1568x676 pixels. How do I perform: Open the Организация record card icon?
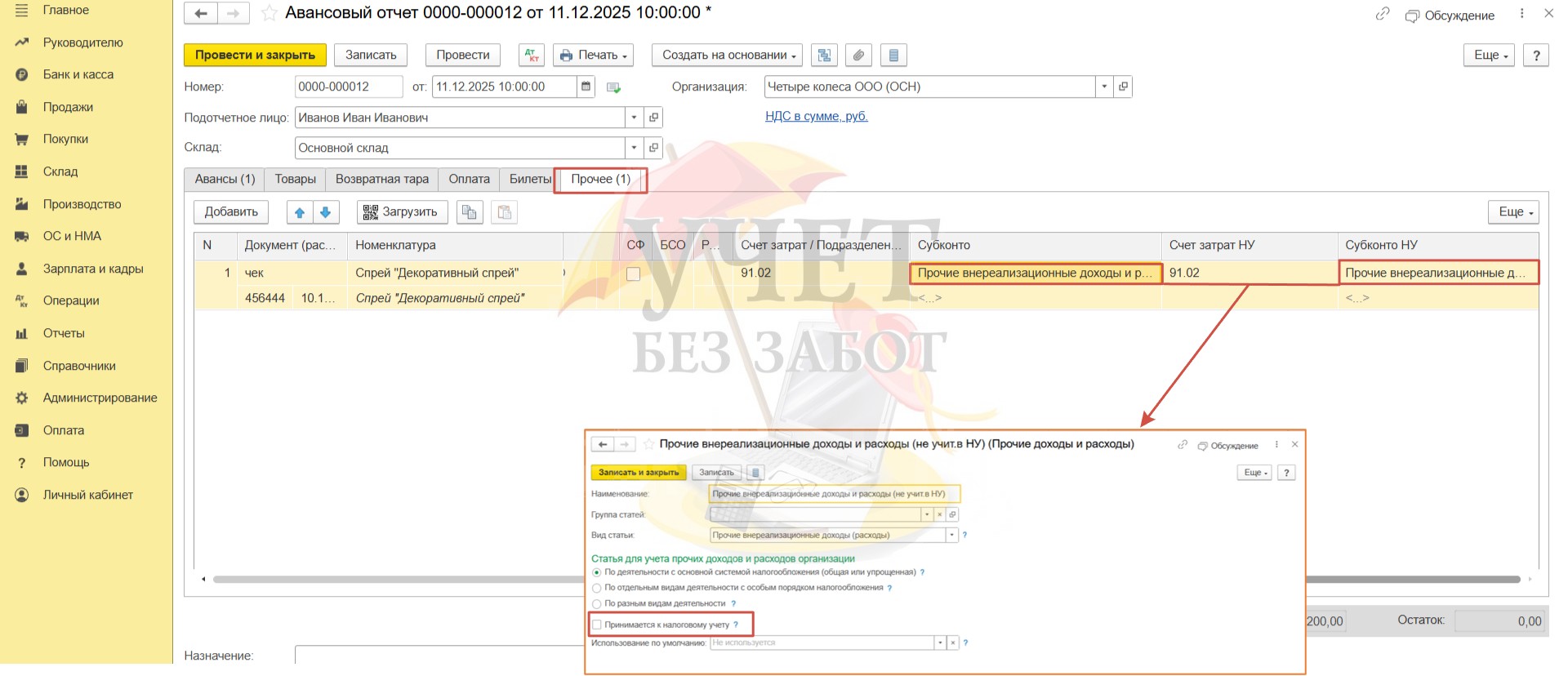tap(1124, 87)
